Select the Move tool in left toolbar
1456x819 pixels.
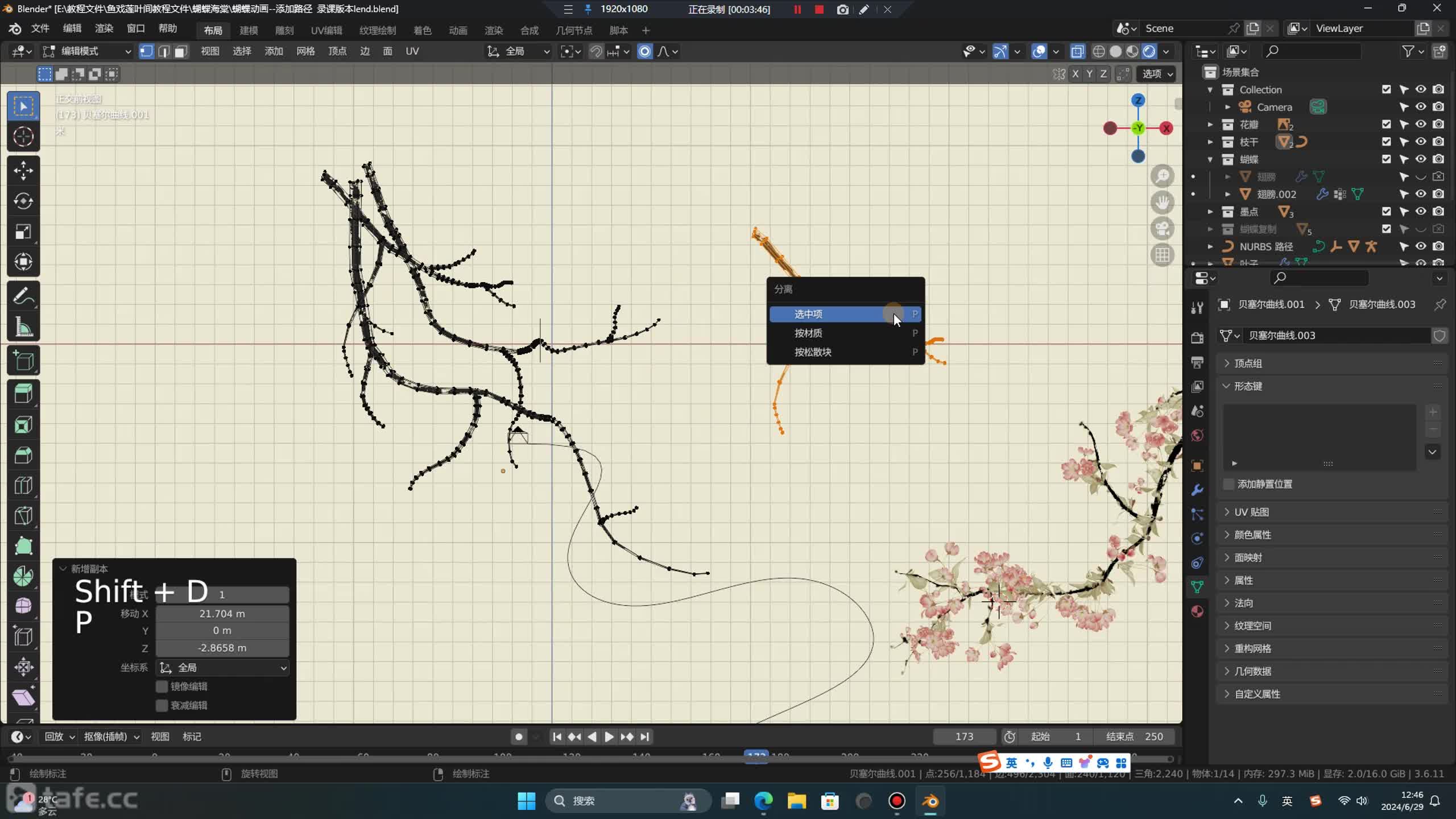[23, 170]
